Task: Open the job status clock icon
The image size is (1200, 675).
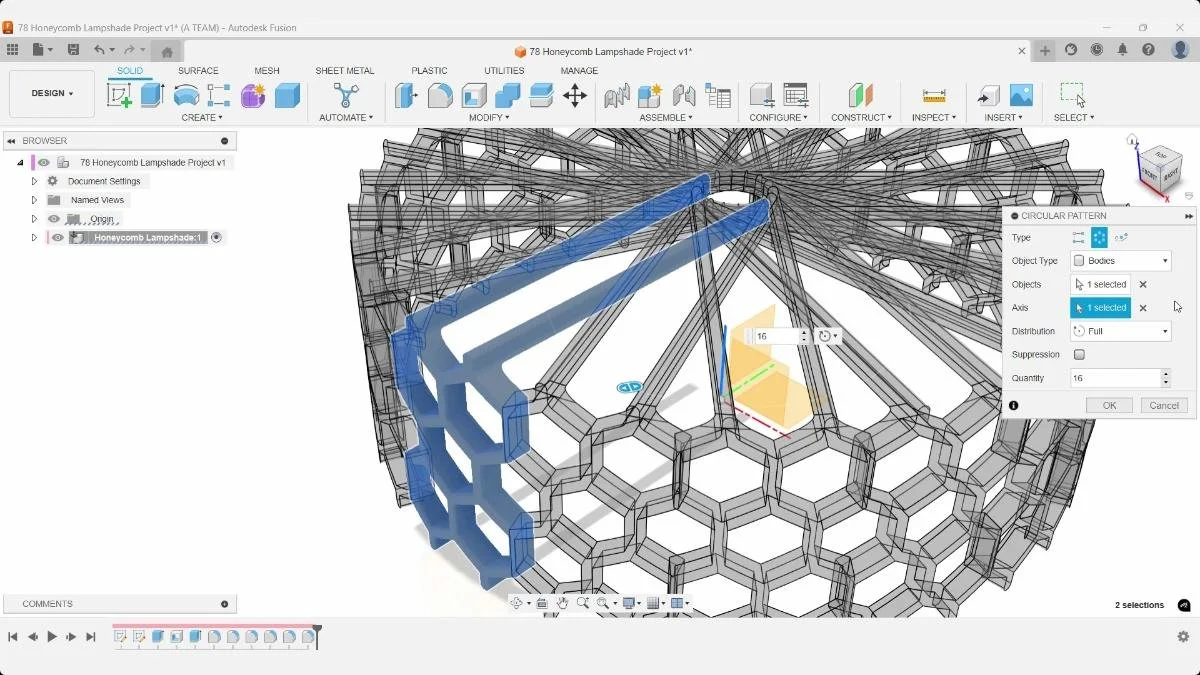Action: click(1097, 50)
